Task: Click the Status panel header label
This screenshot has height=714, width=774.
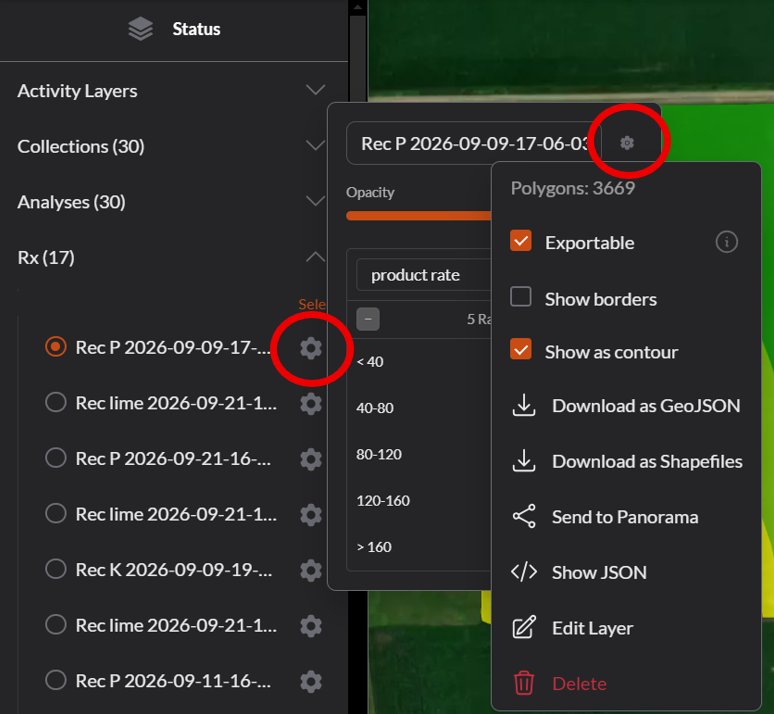Action: pos(196,29)
